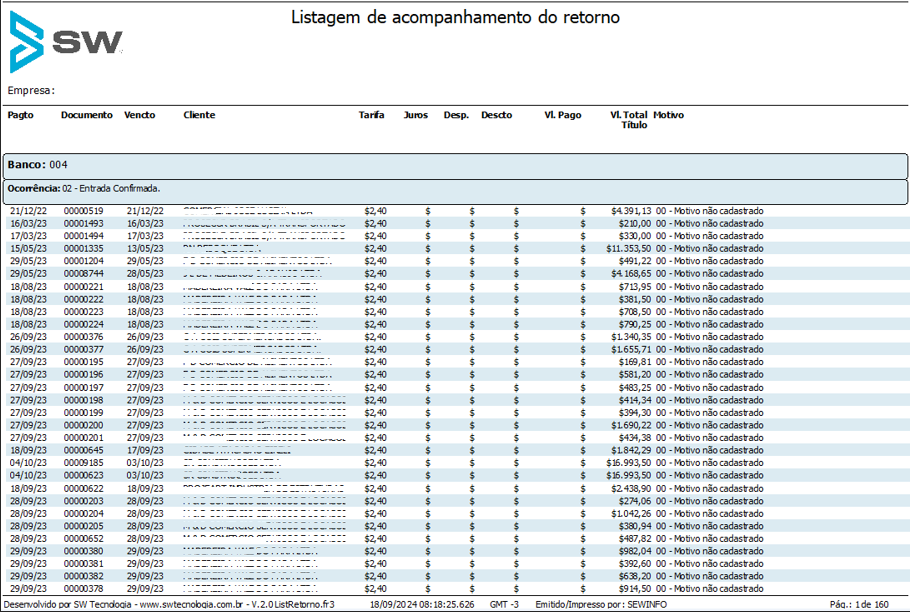
Task: Click the 'Pág.: 1 de 160' page indicator
Action: point(860,604)
